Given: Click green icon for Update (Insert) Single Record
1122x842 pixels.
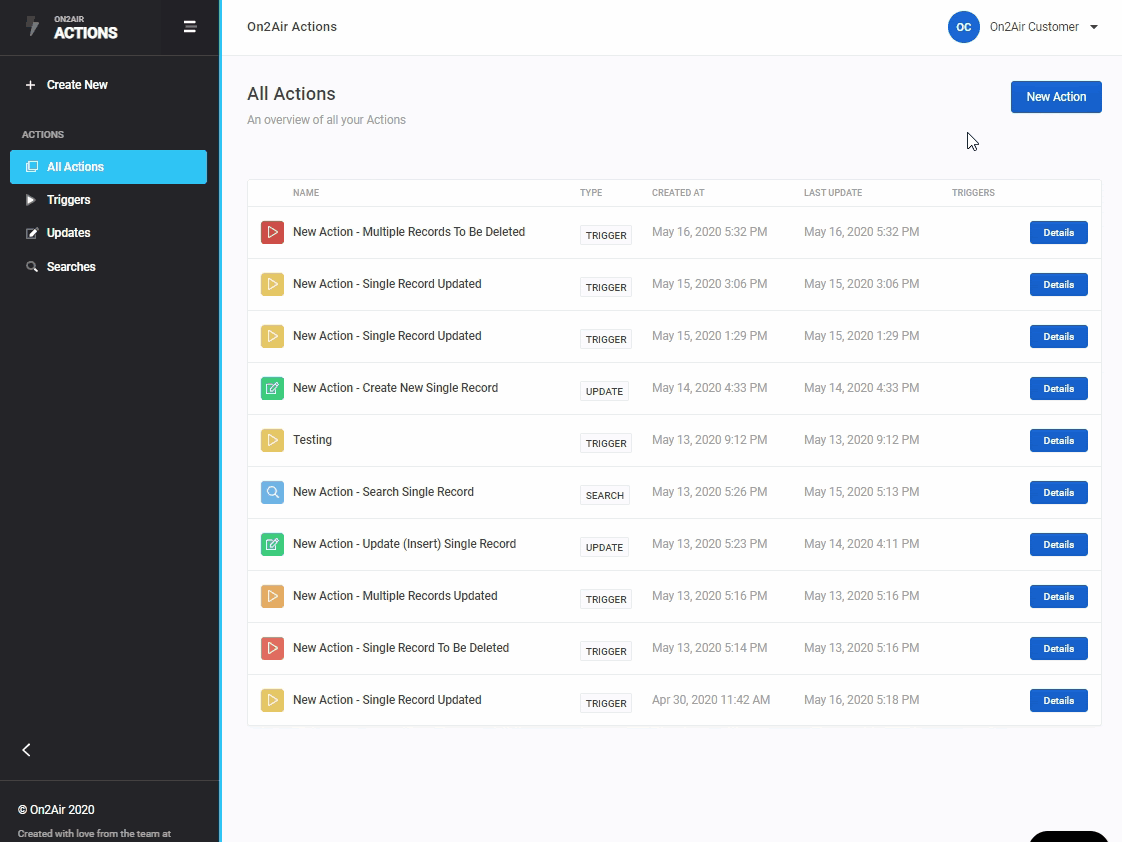Looking at the screenshot, I should 272,544.
